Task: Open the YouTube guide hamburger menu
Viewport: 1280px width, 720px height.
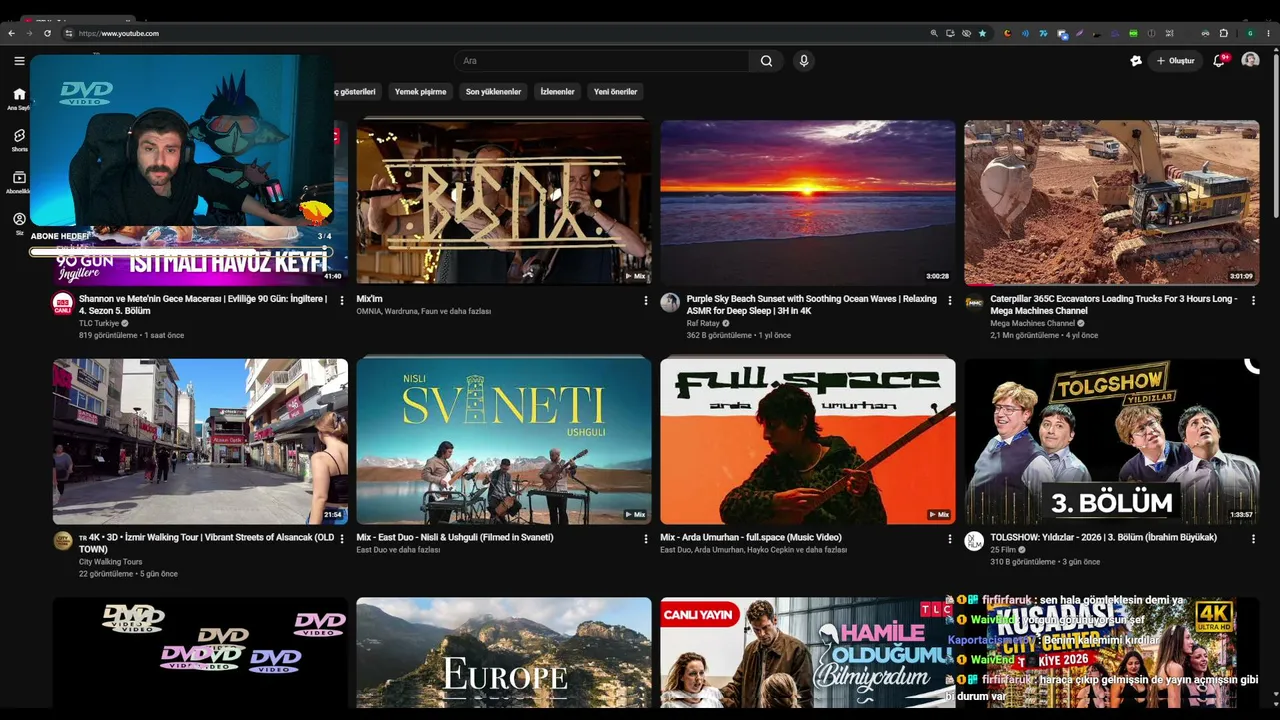Action: 19,61
